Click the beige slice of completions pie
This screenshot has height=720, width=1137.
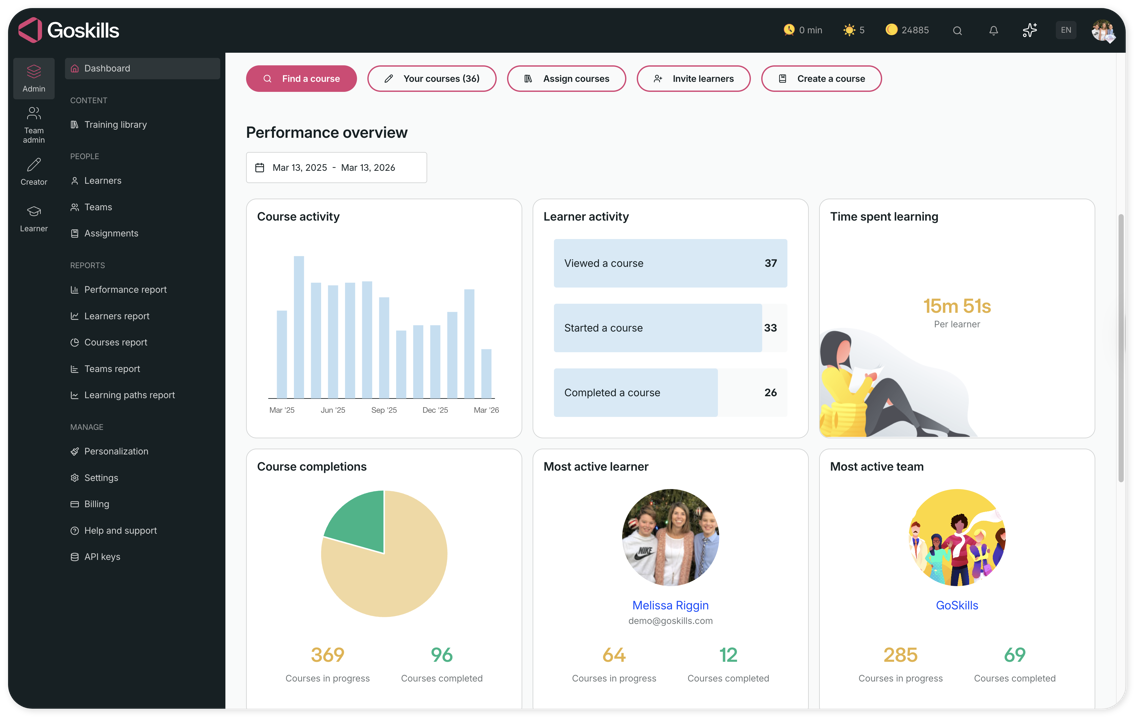click(399, 573)
